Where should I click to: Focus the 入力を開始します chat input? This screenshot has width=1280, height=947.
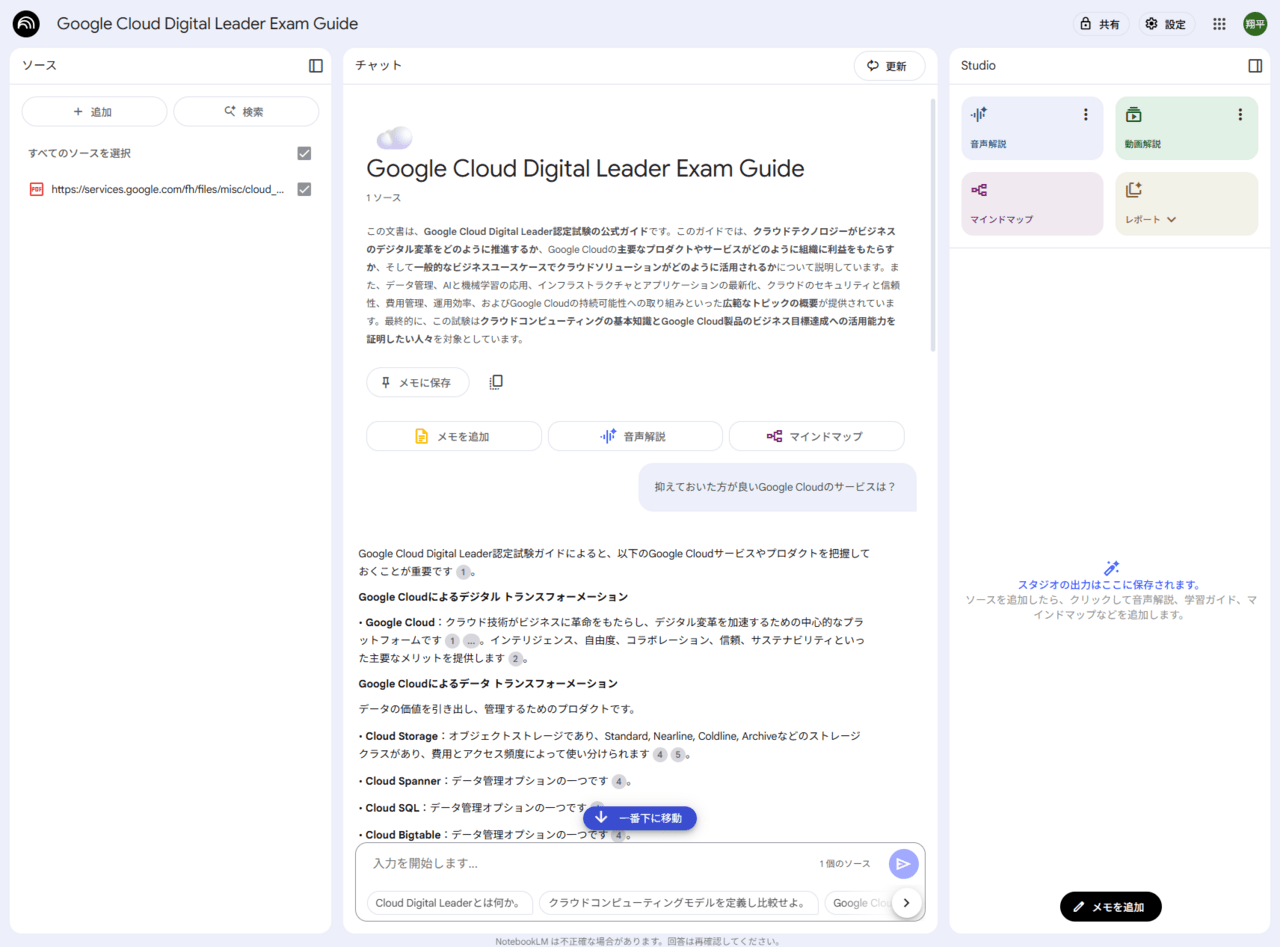590,863
